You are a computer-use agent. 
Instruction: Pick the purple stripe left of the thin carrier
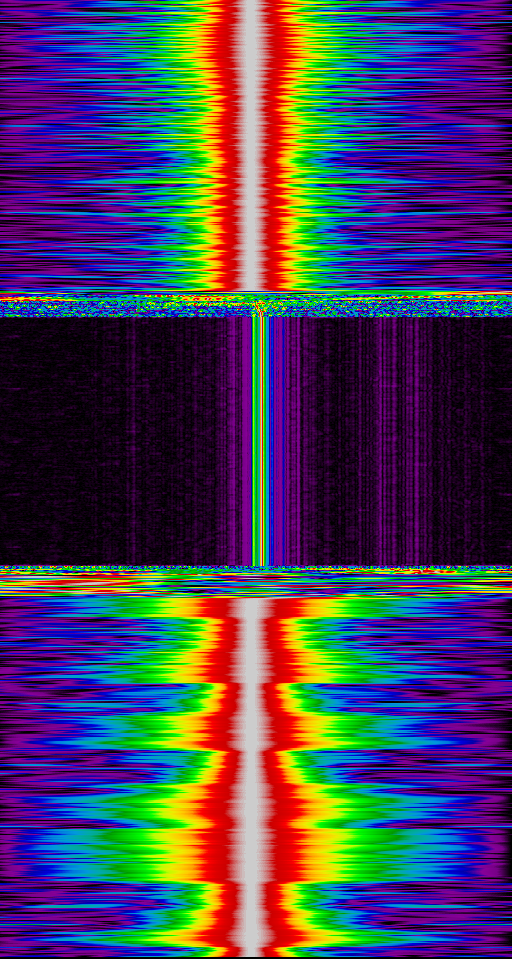[x=247, y=440]
